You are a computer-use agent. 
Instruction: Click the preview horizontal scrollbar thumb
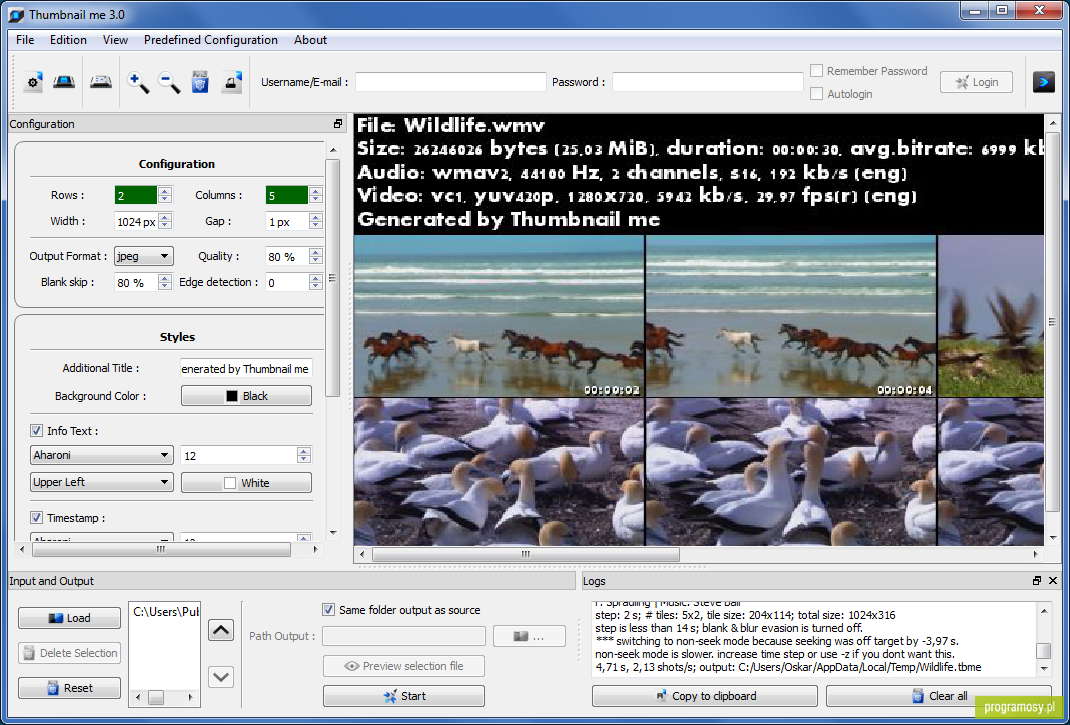tap(525, 554)
